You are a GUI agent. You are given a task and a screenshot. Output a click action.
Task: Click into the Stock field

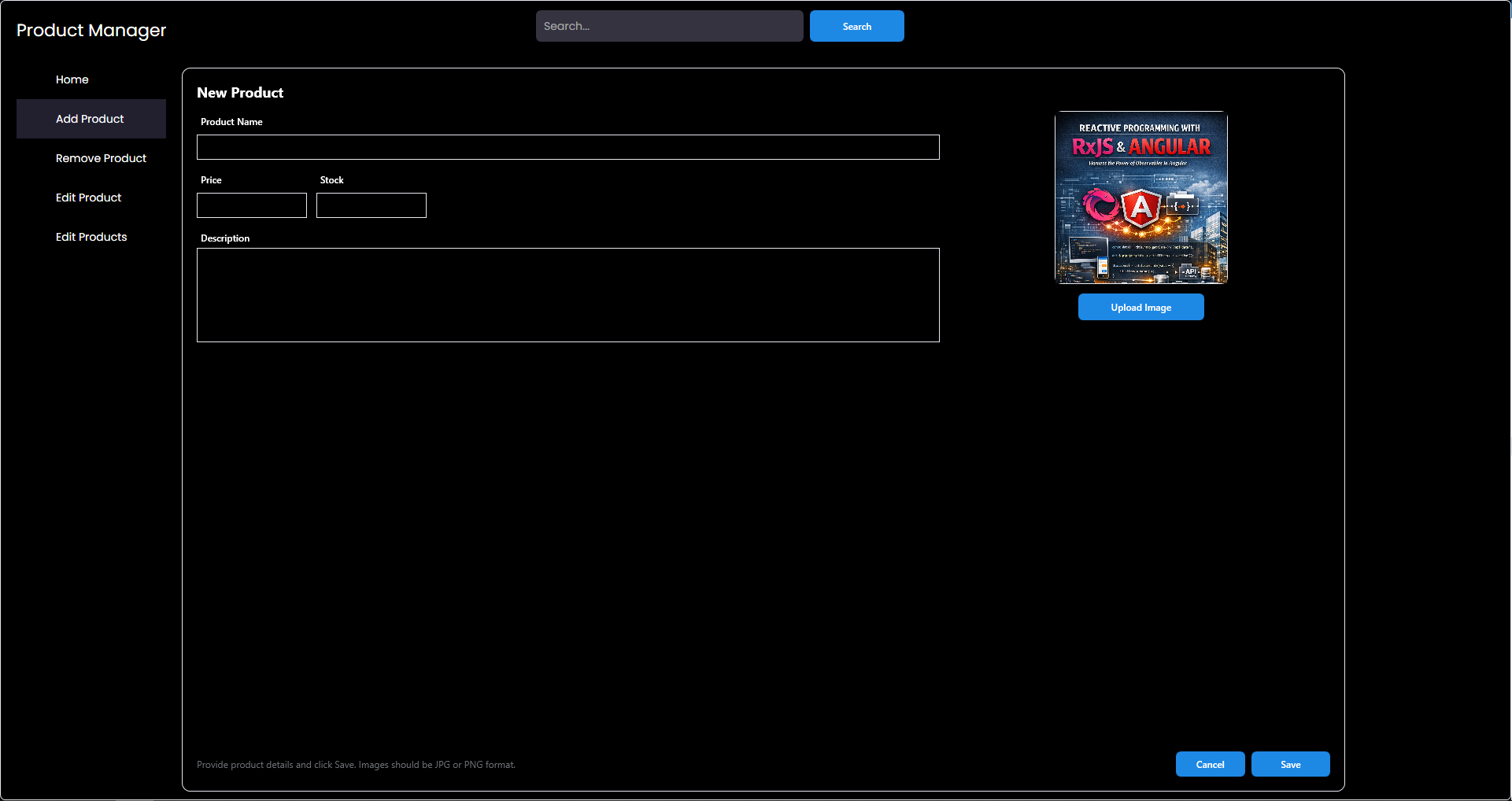point(372,205)
